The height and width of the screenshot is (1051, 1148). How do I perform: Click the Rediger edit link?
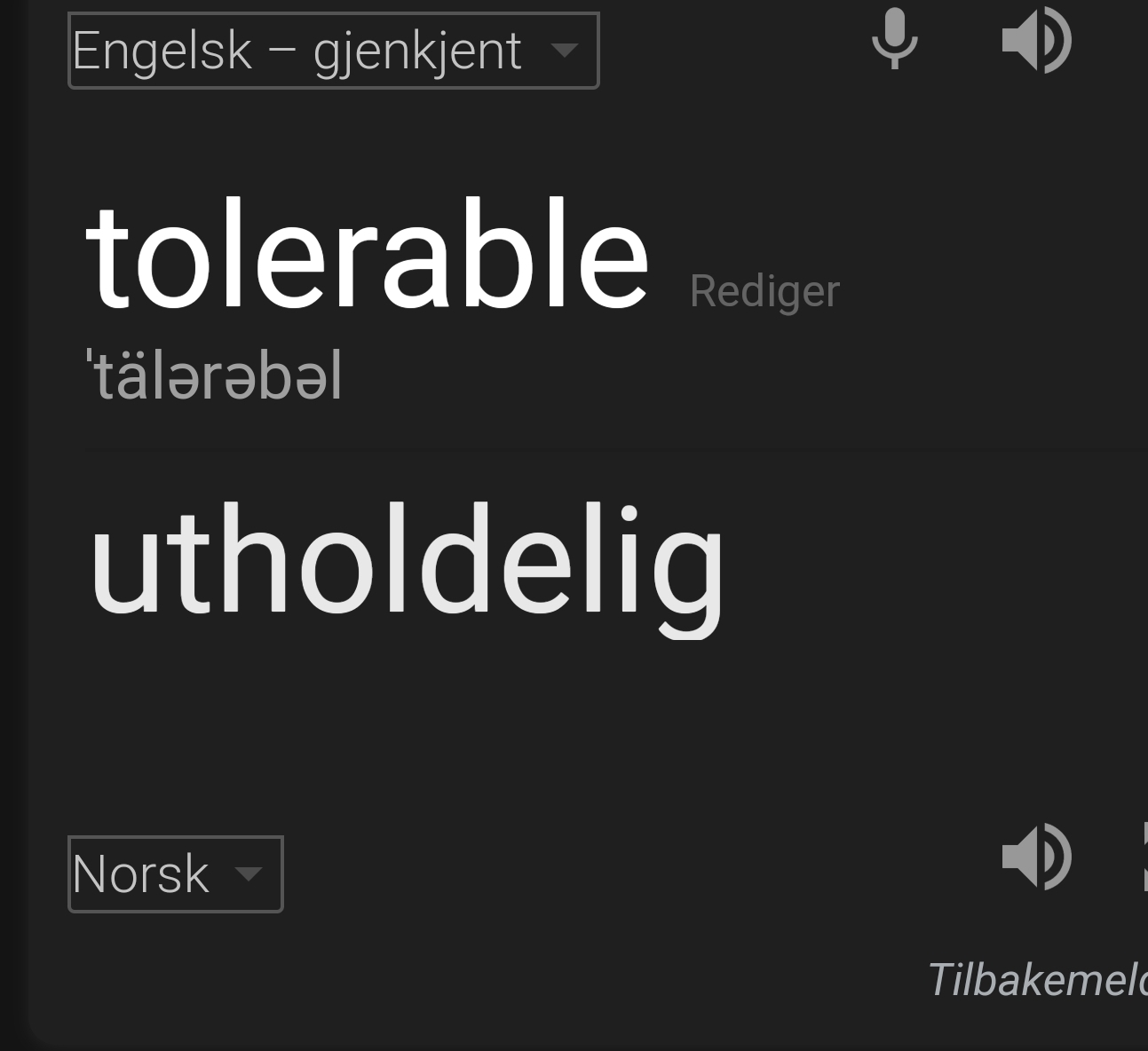764,292
